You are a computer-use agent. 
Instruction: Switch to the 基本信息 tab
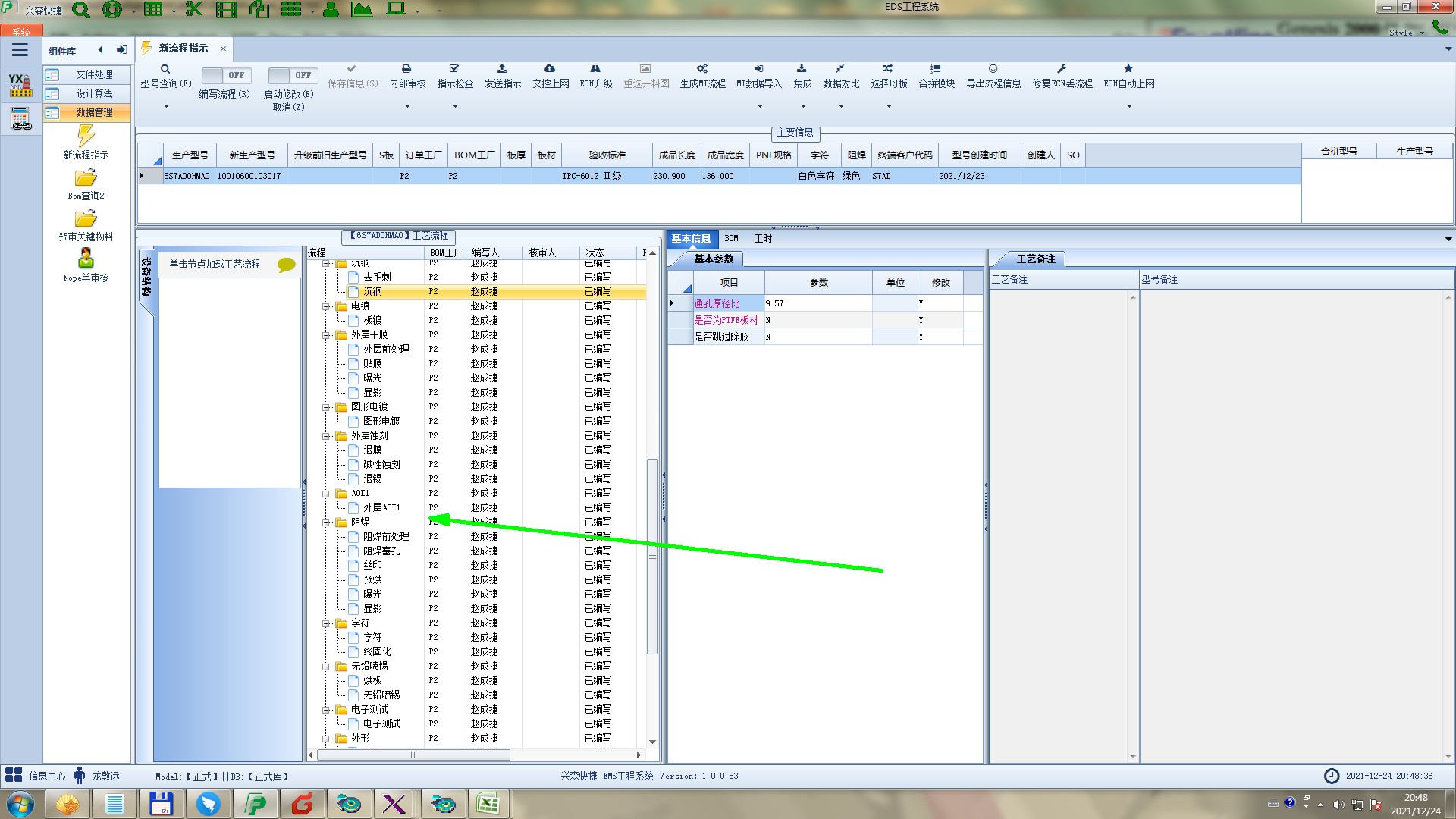coord(691,239)
